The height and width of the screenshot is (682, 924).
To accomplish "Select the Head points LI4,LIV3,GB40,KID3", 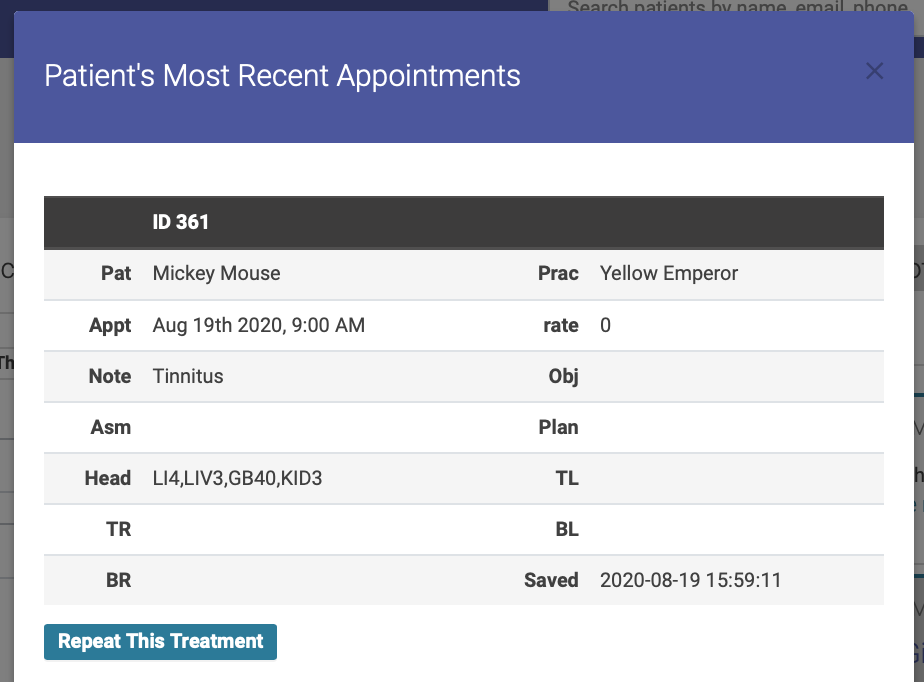I will (x=237, y=478).
